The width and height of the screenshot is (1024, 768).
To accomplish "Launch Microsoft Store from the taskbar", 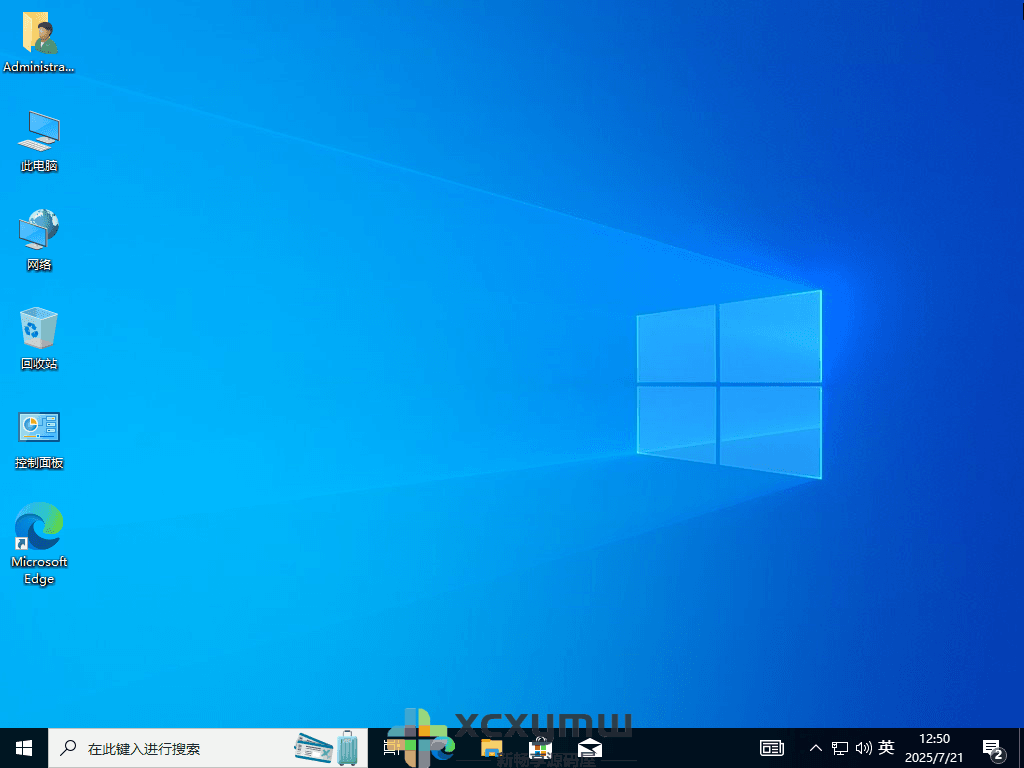I will pyautogui.click(x=539, y=747).
